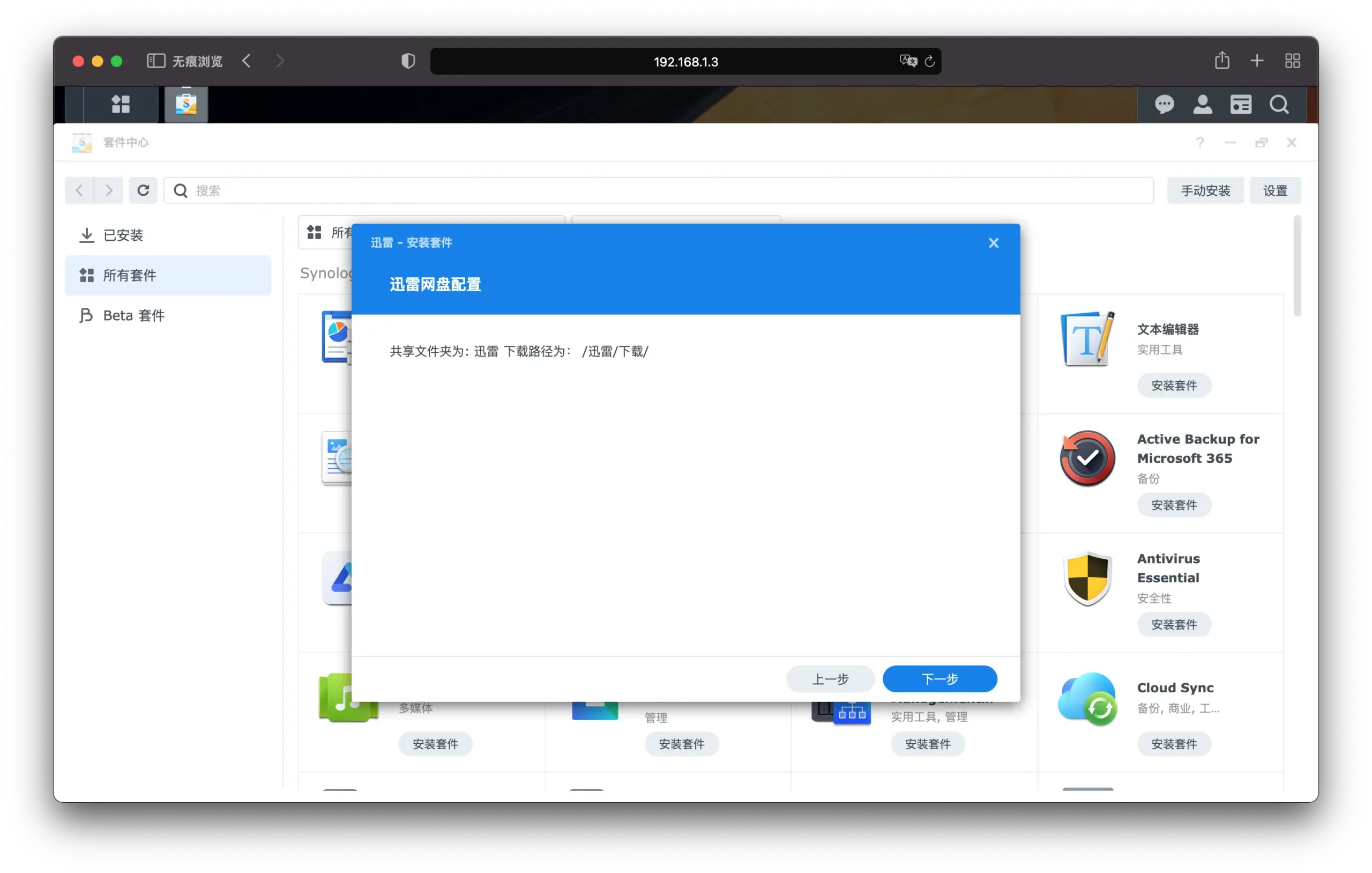Image resolution: width=1372 pixels, height=873 pixels.
Task: Click the Safari address bar 192.168.1.3
Action: pos(685,62)
